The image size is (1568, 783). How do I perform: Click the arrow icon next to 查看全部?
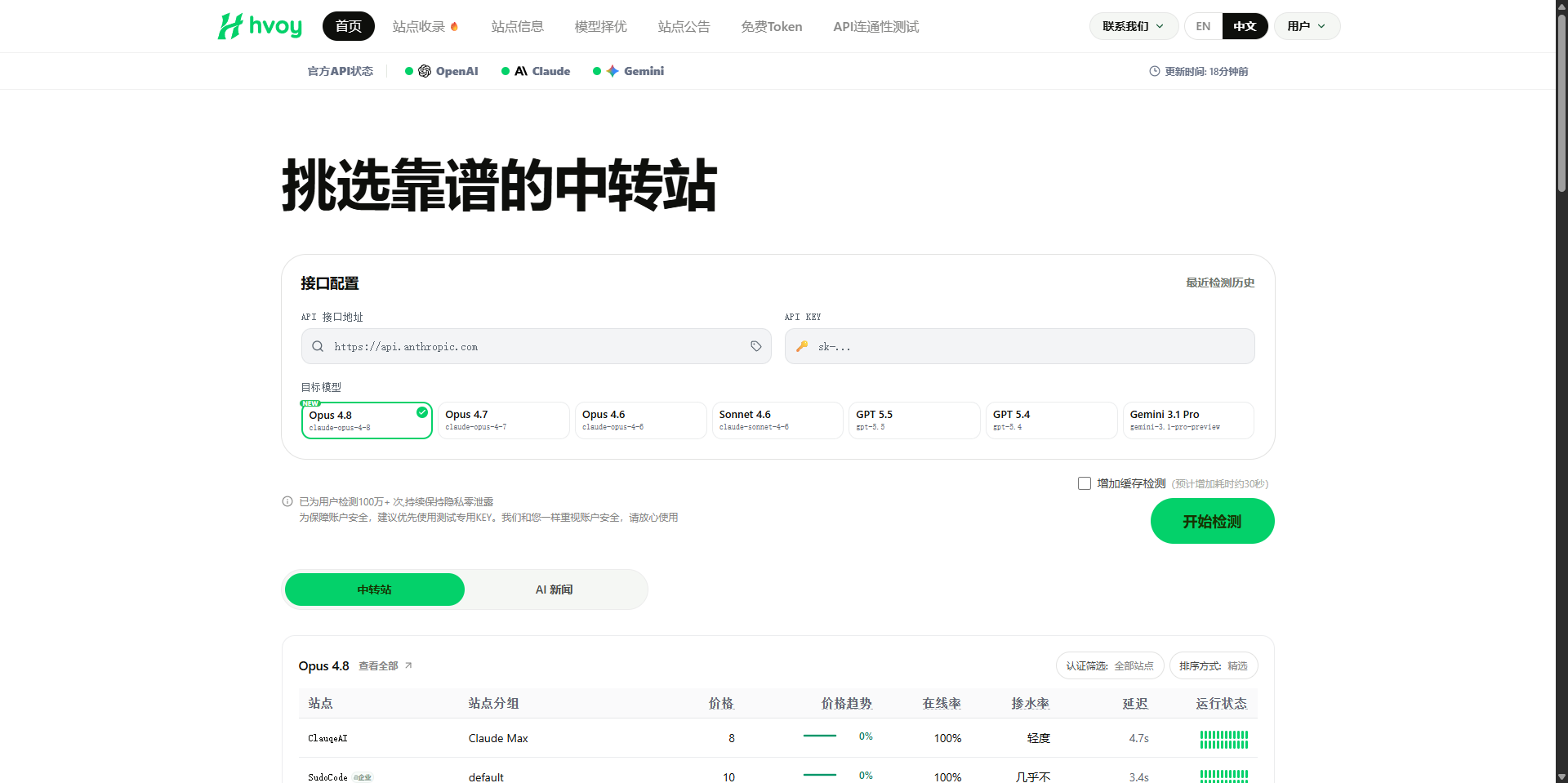[x=408, y=665]
